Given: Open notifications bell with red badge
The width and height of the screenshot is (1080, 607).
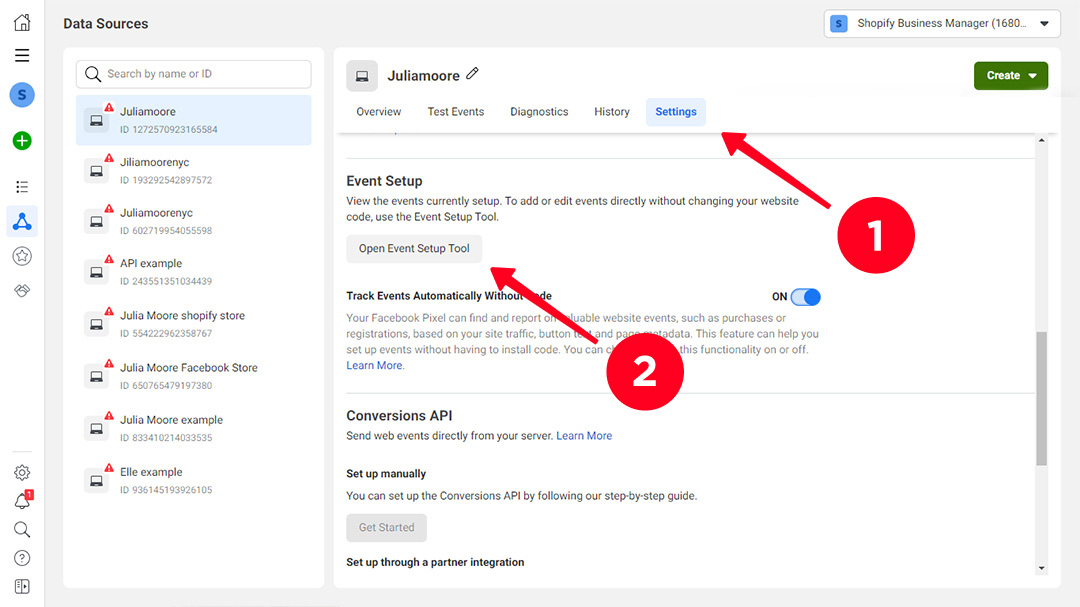Looking at the screenshot, I should pos(22,501).
